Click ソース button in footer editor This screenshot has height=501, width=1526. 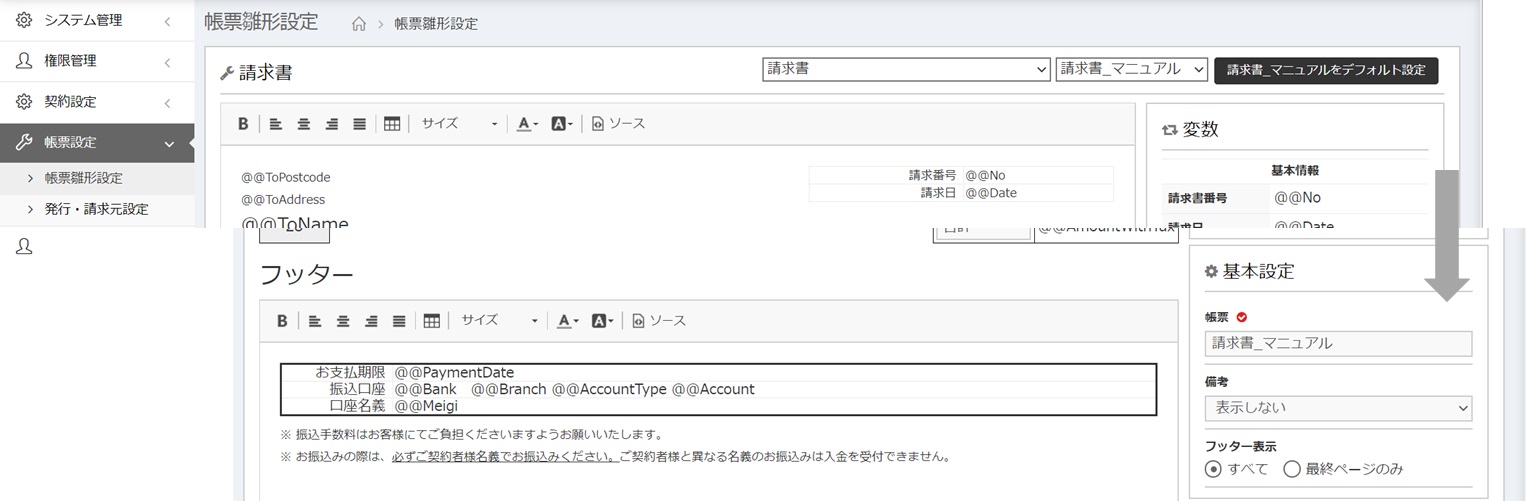(659, 321)
